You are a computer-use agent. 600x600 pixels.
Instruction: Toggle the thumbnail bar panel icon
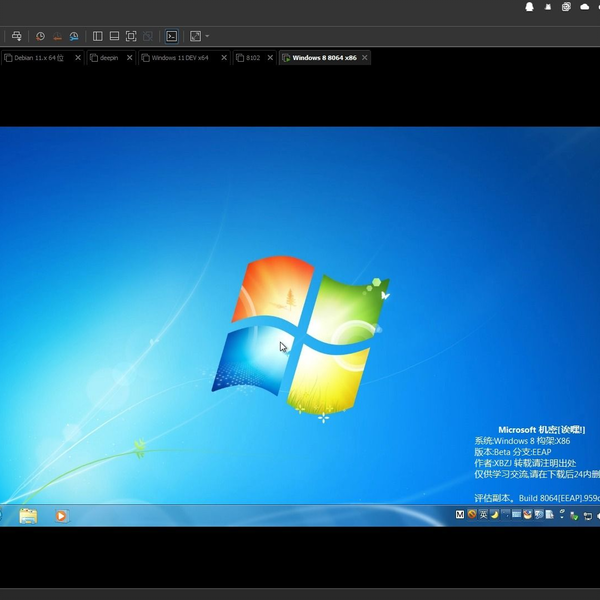click(x=114, y=36)
